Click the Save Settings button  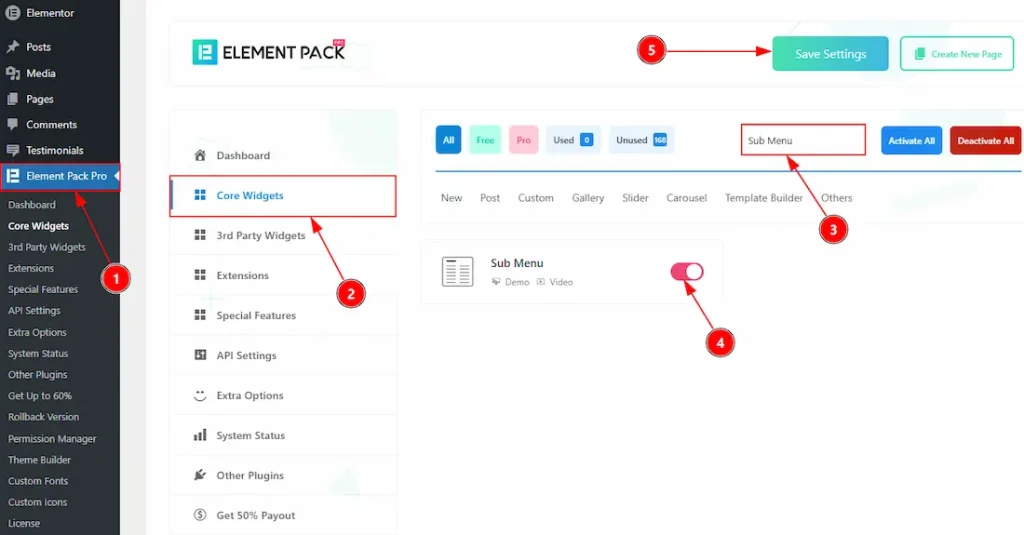[830, 54]
